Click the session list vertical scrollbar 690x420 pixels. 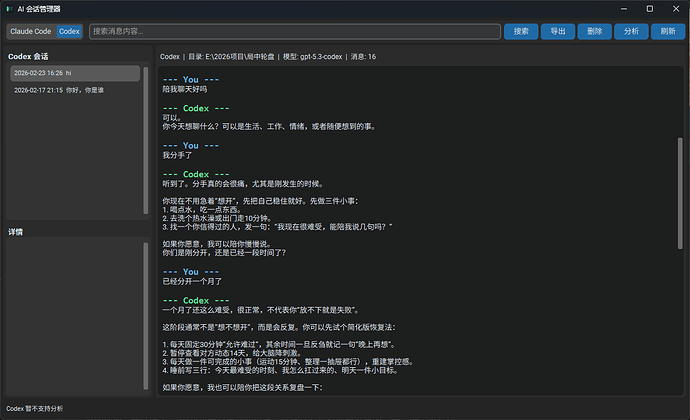146,140
